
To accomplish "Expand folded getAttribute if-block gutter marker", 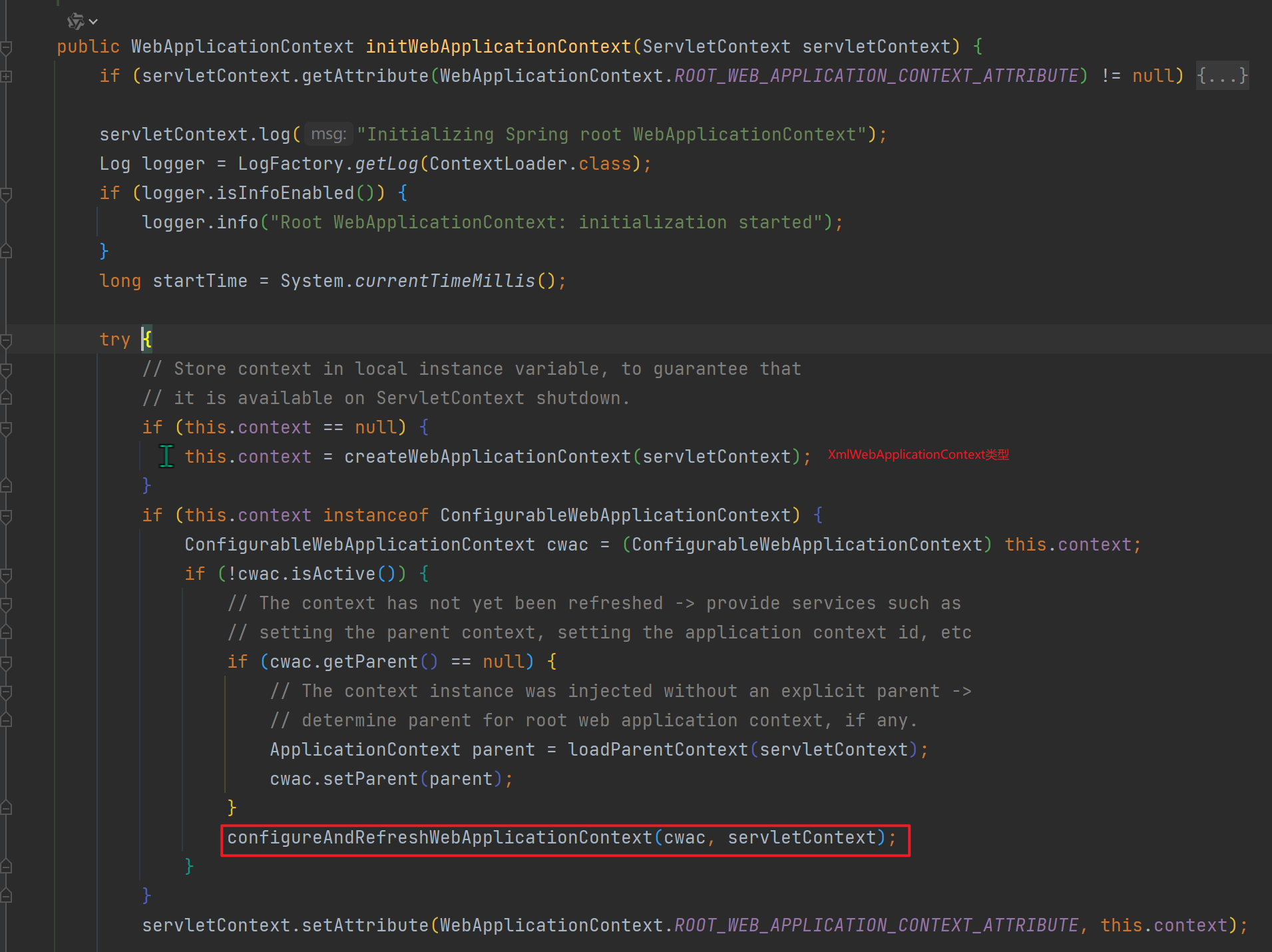I will 7,77.
